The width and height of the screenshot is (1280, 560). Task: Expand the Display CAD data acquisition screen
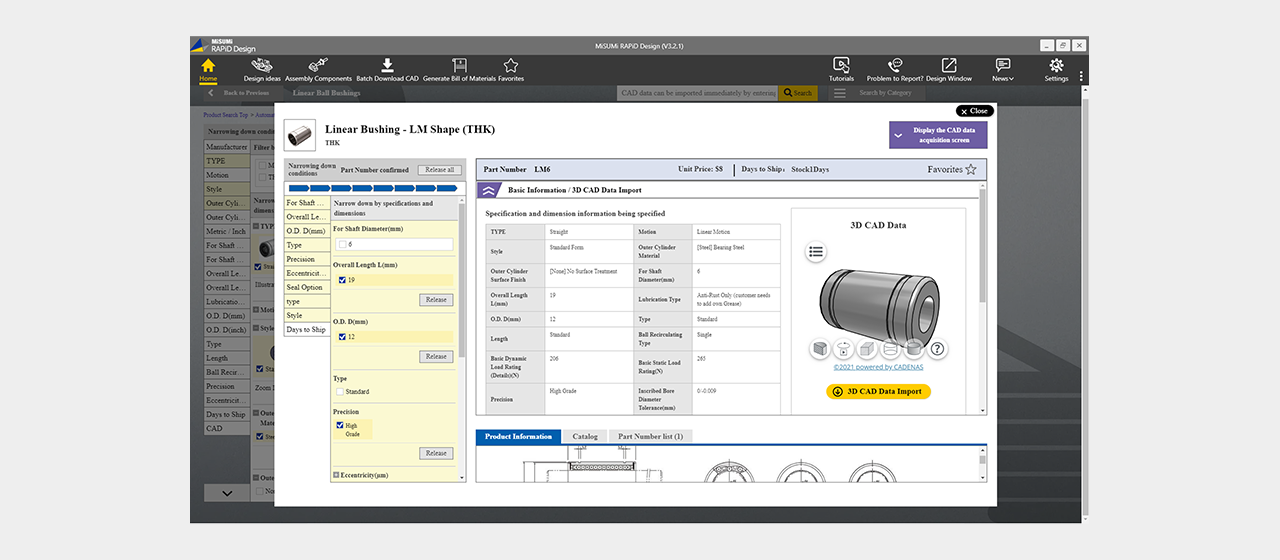click(x=938, y=135)
